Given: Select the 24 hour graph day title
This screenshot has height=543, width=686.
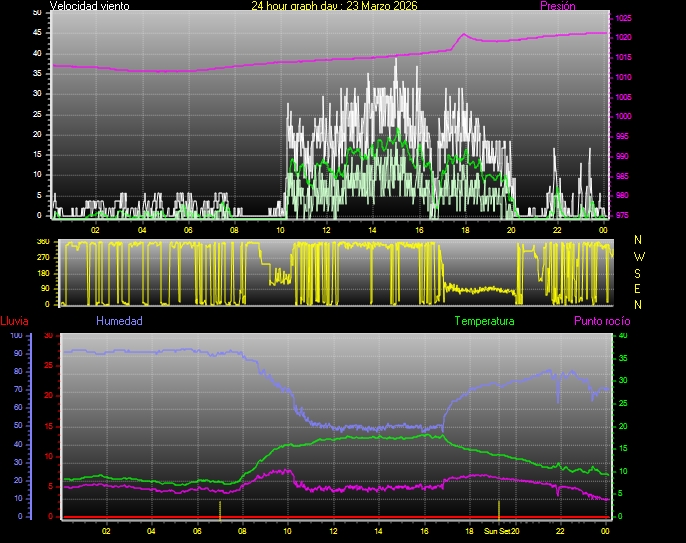Looking at the screenshot, I should (x=334, y=6).
